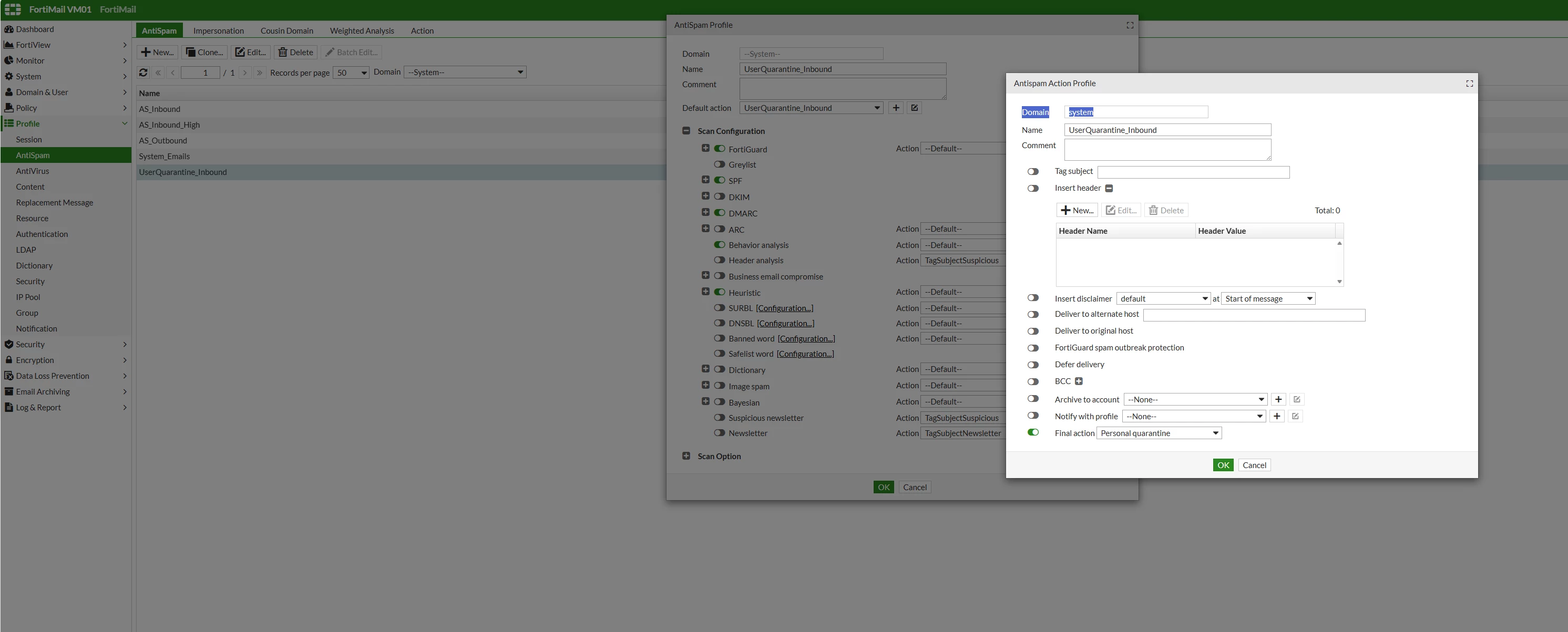1568x632 pixels.
Task: Click the Email Archiving icon
Action: click(8, 392)
